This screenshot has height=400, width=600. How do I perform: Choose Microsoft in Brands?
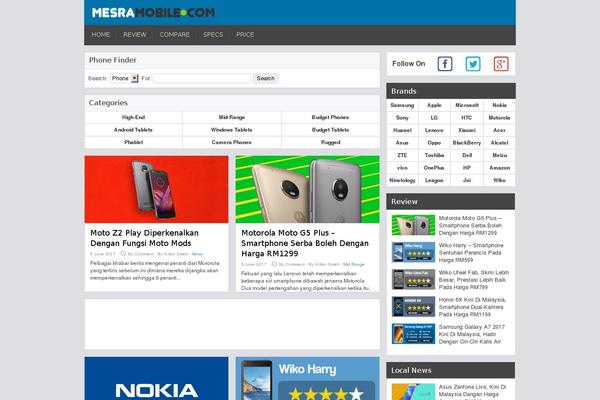pos(467,105)
